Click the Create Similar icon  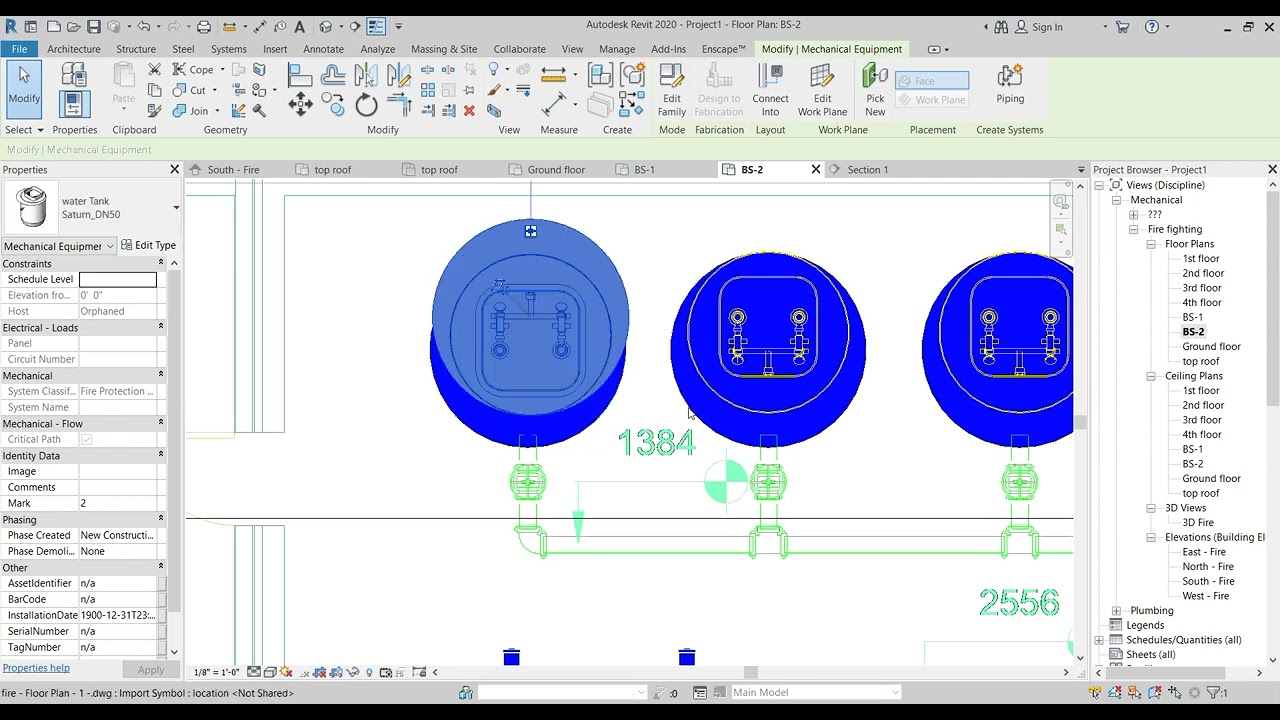(632, 104)
